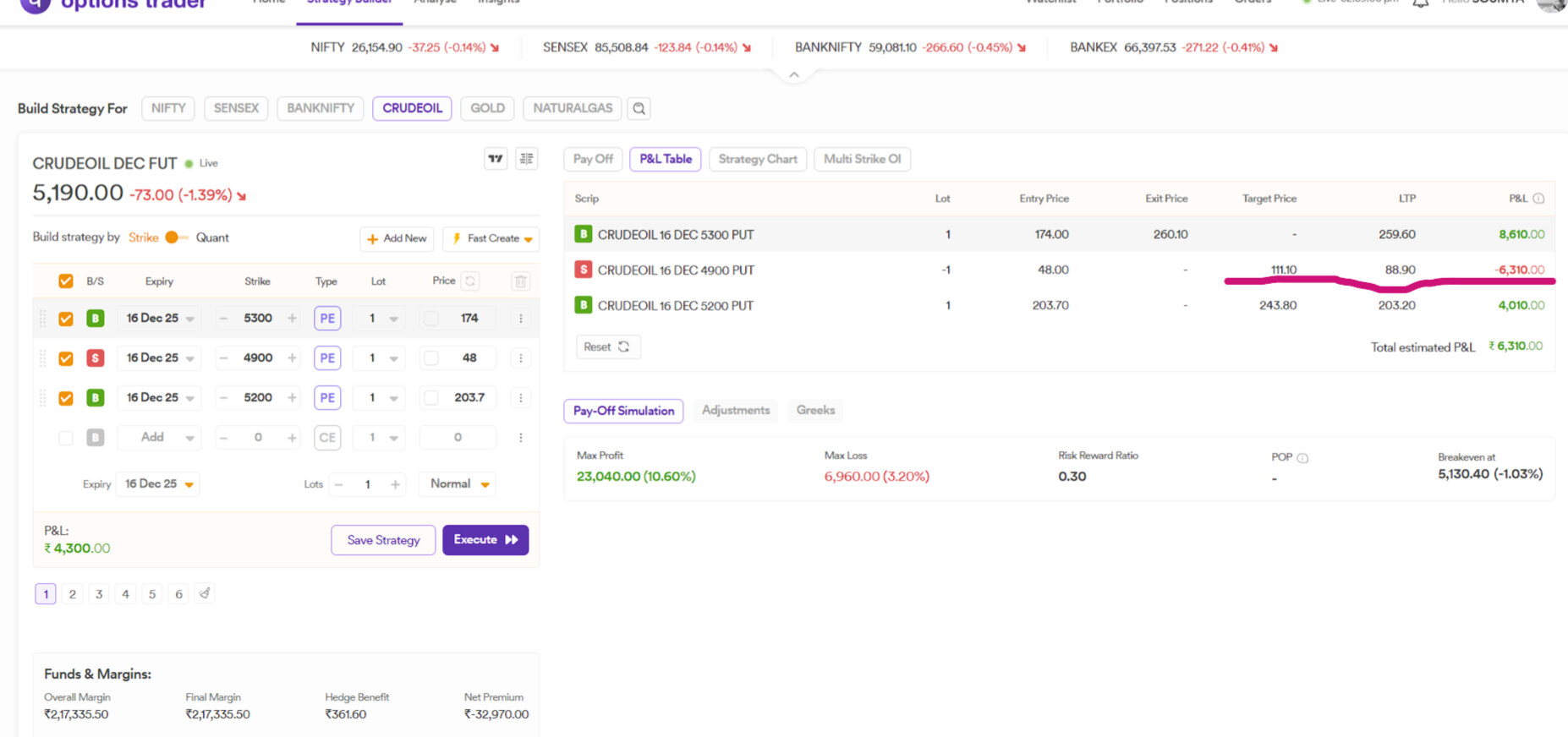Click the Execute button
This screenshot has height=737, width=1568.
[x=485, y=540]
